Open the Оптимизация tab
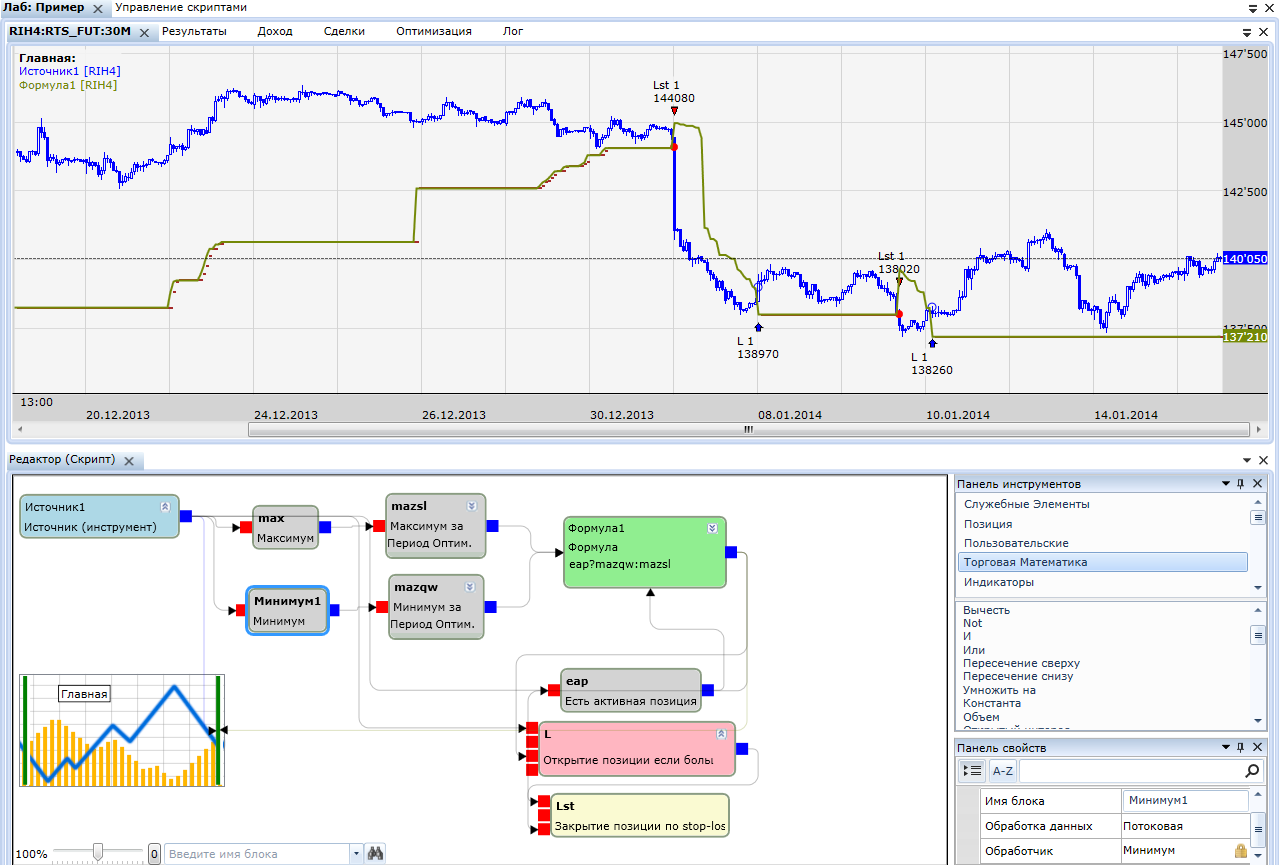Screen dimensions: 1279x865 click(x=433, y=31)
